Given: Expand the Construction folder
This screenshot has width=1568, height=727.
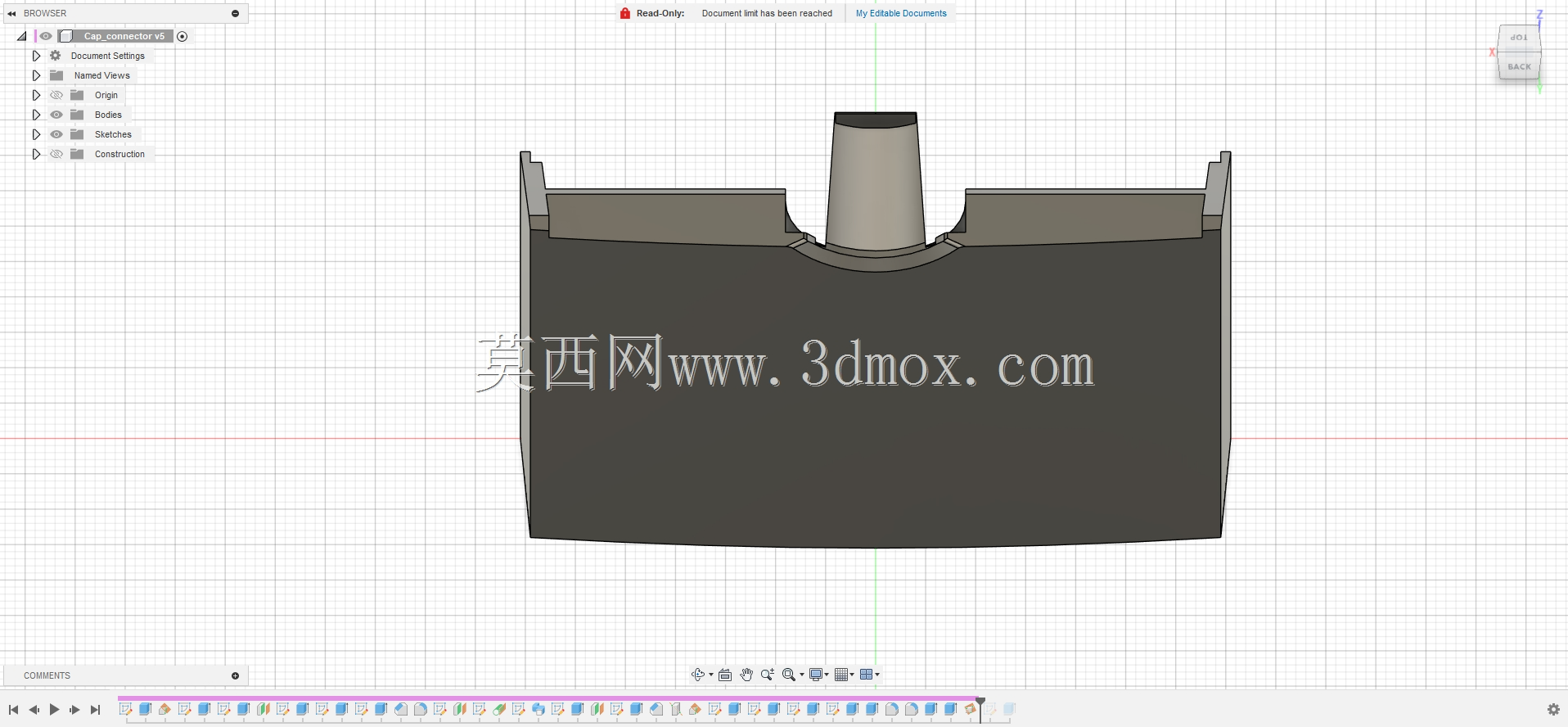Looking at the screenshot, I should pos(36,154).
